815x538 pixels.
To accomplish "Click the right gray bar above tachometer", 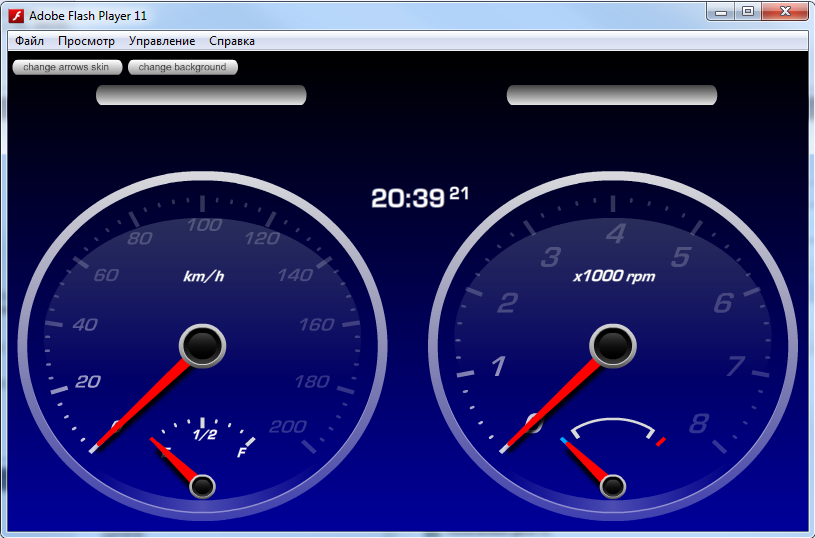I will click(612, 95).
